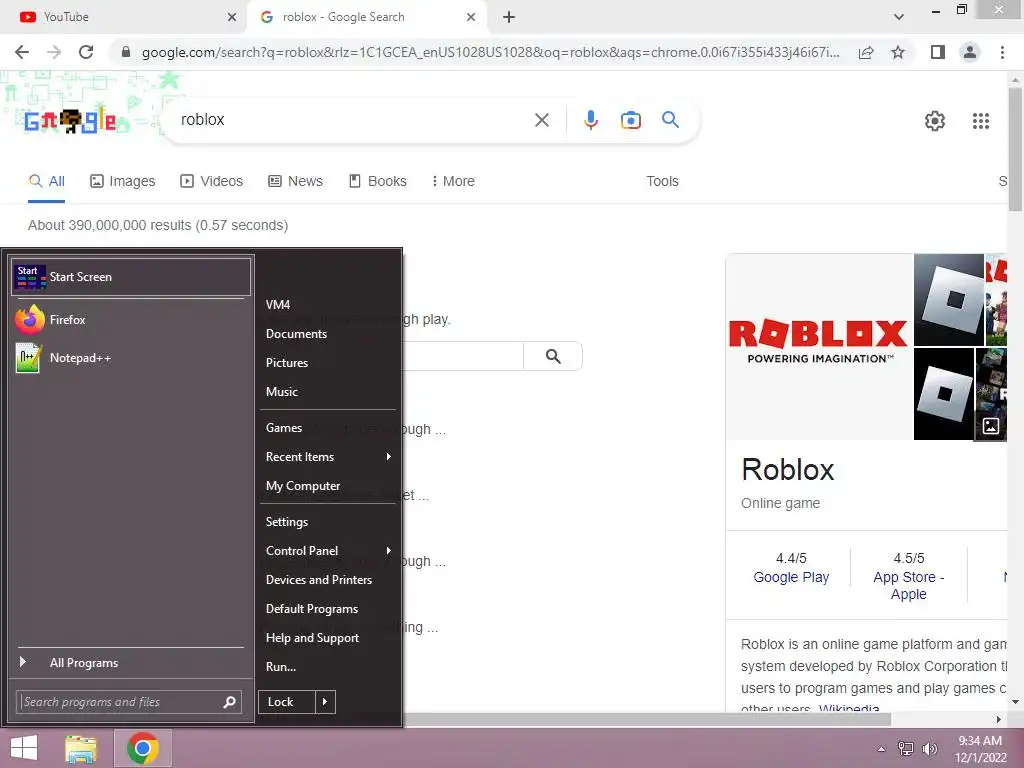Image resolution: width=1024 pixels, height=768 pixels.
Task: Open Help and Support
Action: (x=328, y=638)
